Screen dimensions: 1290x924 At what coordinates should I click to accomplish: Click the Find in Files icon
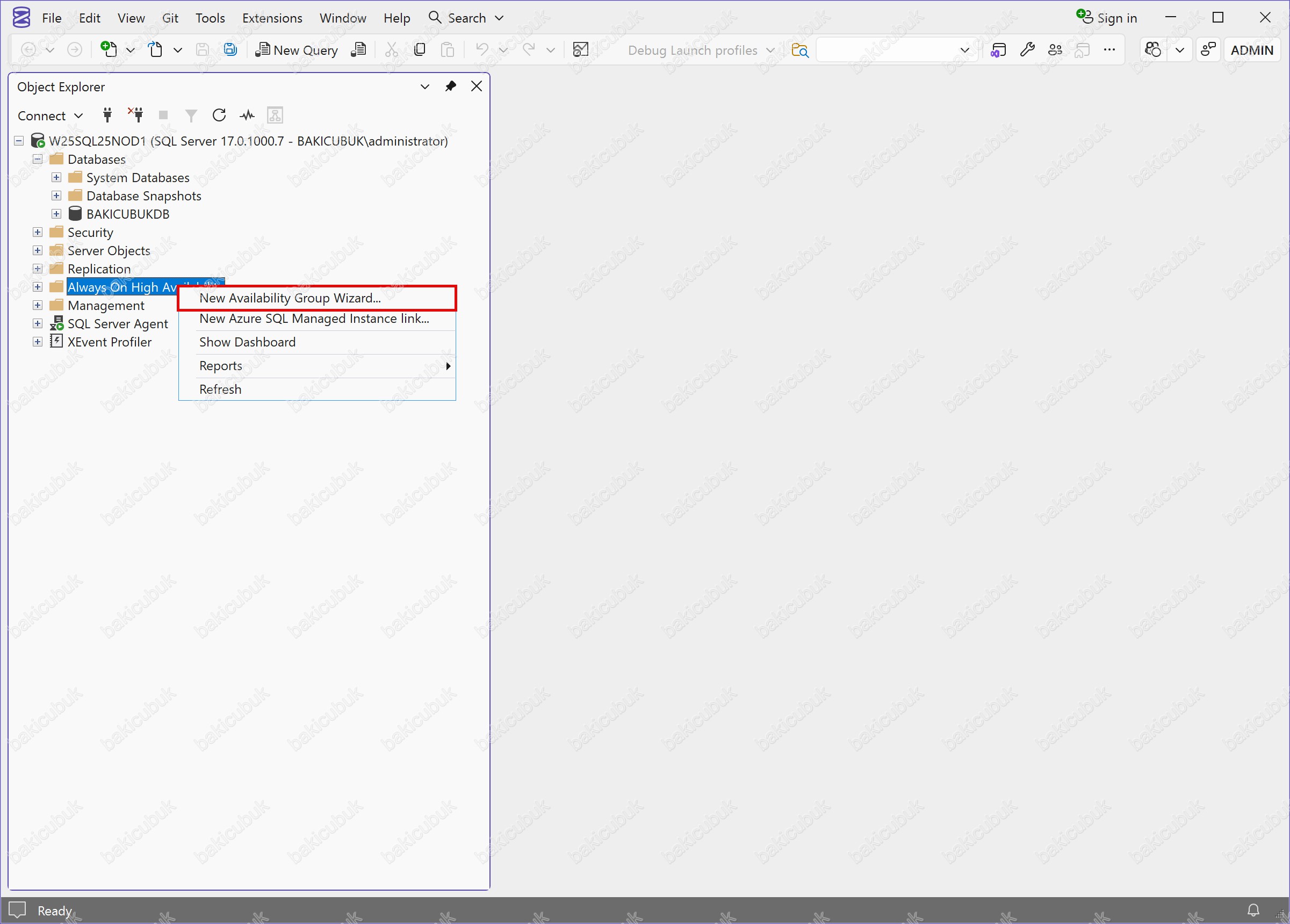click(799, 50)
